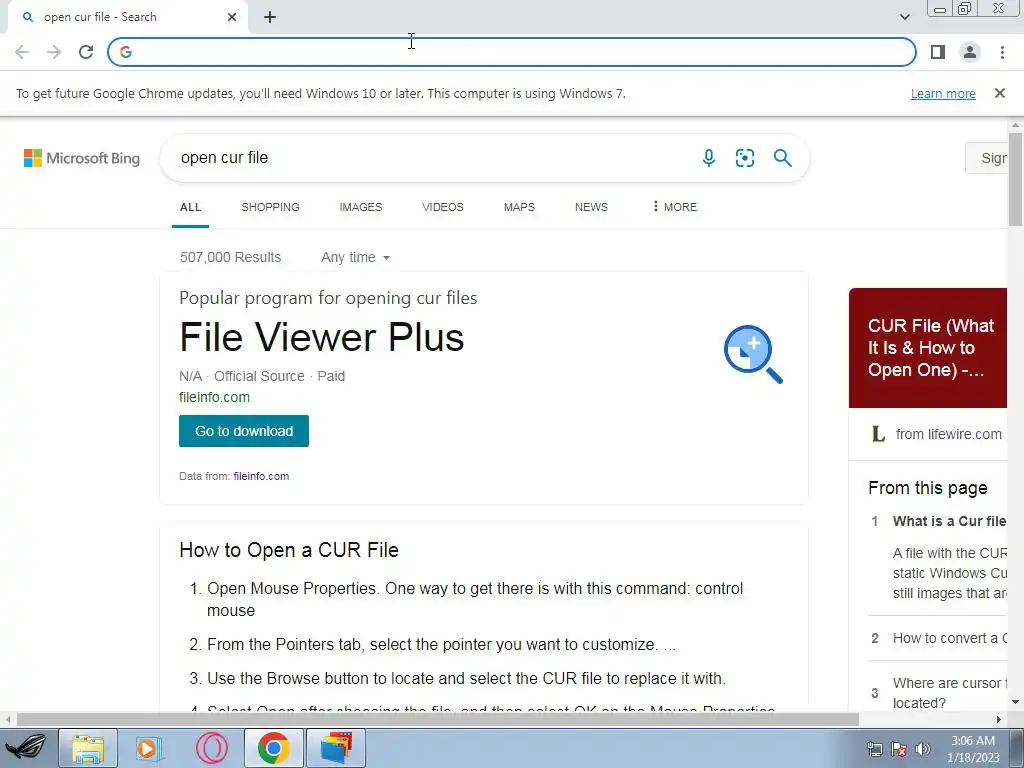
Task: Switch to the VIDEOS tab
Action: 443,207
